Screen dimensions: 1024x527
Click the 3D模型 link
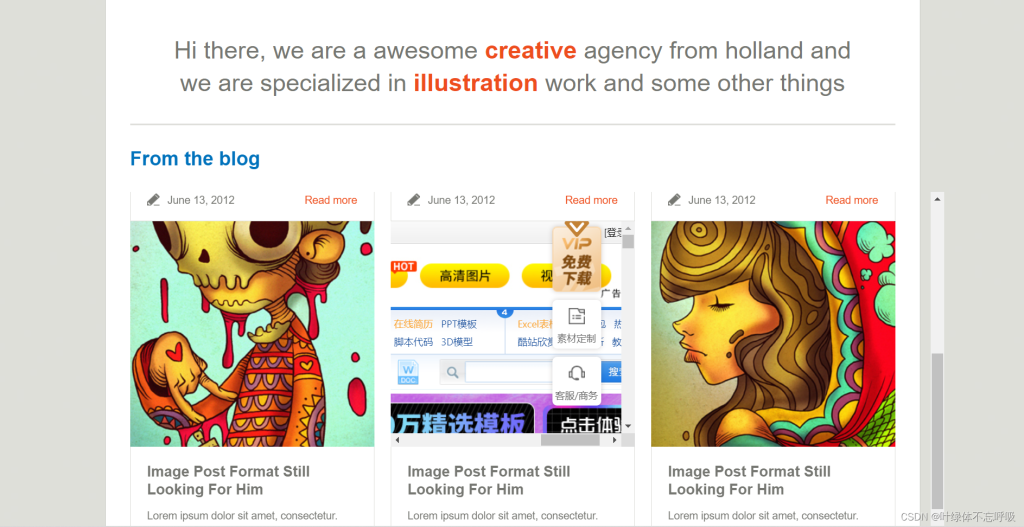click(456, 342)
